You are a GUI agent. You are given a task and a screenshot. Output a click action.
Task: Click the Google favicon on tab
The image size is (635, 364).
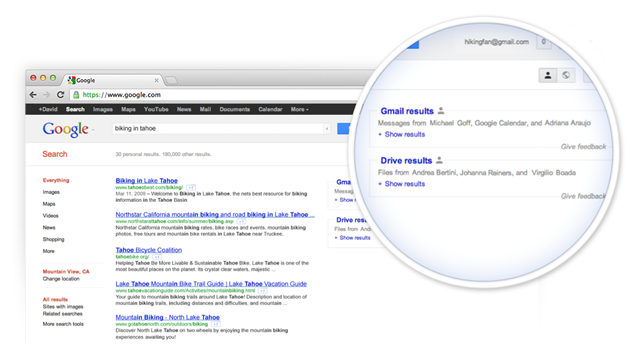click(72, 80)
